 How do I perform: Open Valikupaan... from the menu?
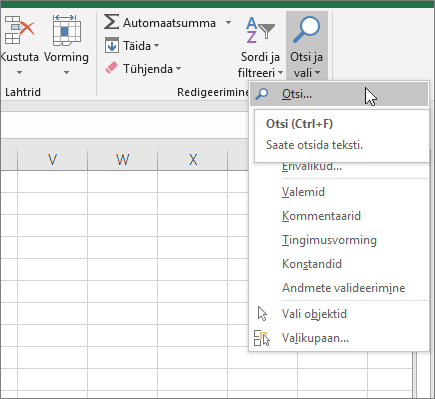pyautogui.click(x=339, y=338)
